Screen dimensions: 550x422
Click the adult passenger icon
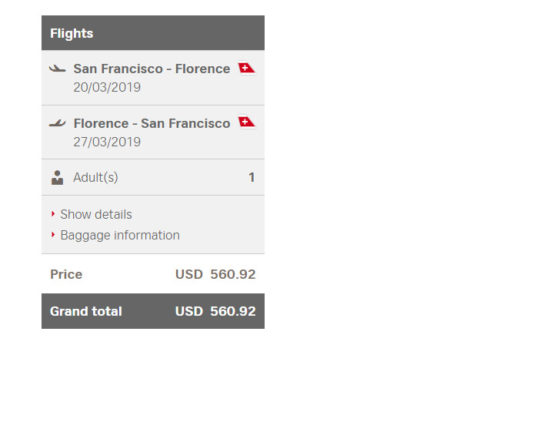57,177
